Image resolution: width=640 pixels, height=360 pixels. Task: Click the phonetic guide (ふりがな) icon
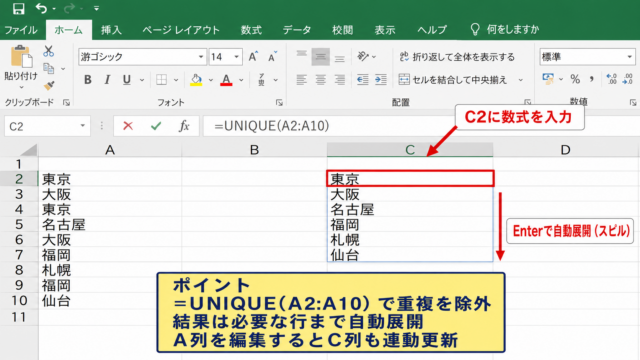[262, 80]
